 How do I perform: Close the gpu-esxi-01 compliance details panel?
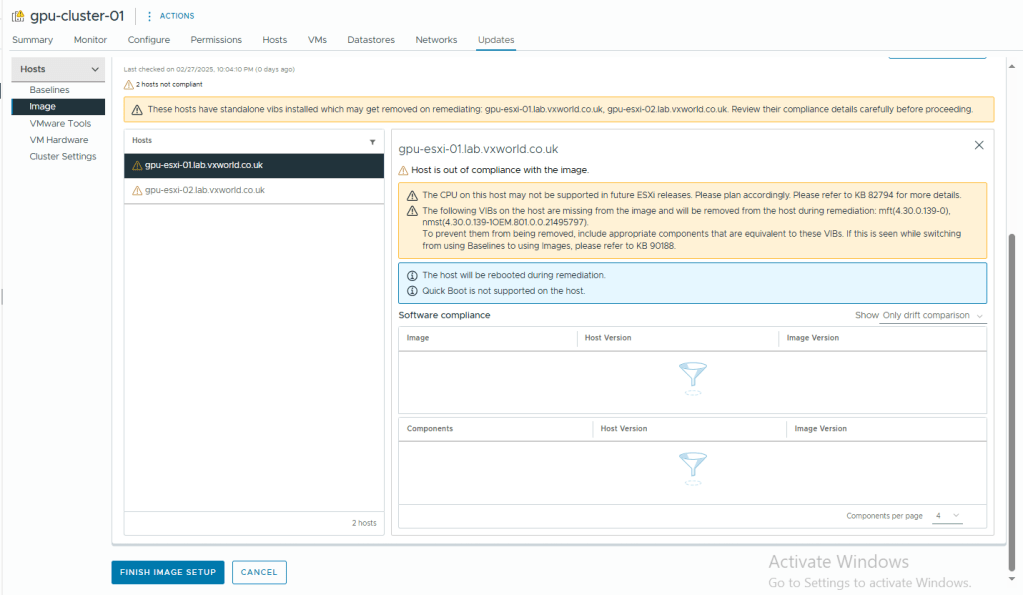pos(978,145)
